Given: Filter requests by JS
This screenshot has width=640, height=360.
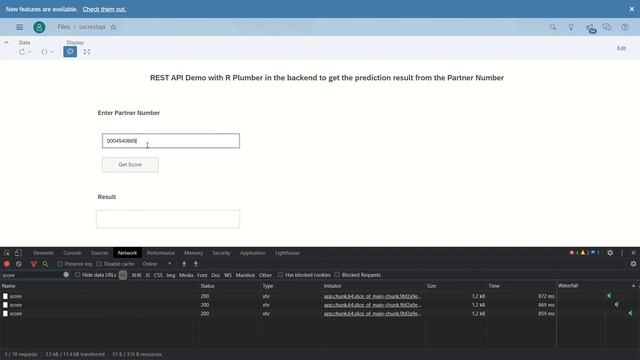Looking at the screenshot, I should coord(148,275).
